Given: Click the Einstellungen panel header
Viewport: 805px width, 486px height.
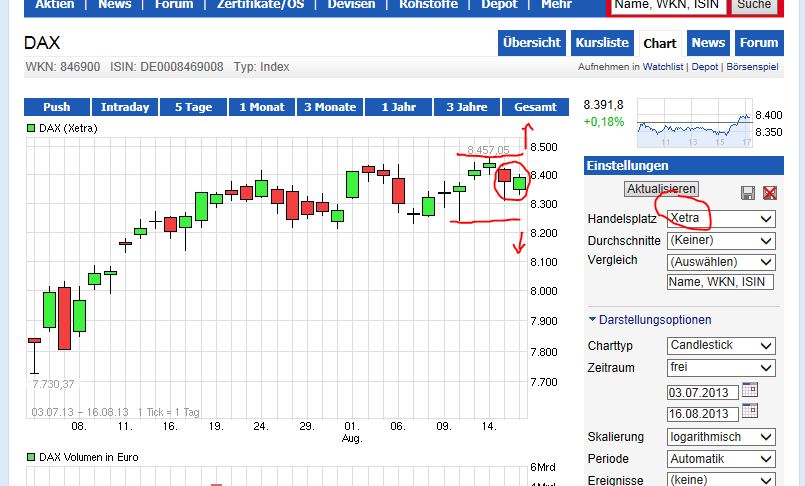Looking at the screenshot, I should click(683, 166).
